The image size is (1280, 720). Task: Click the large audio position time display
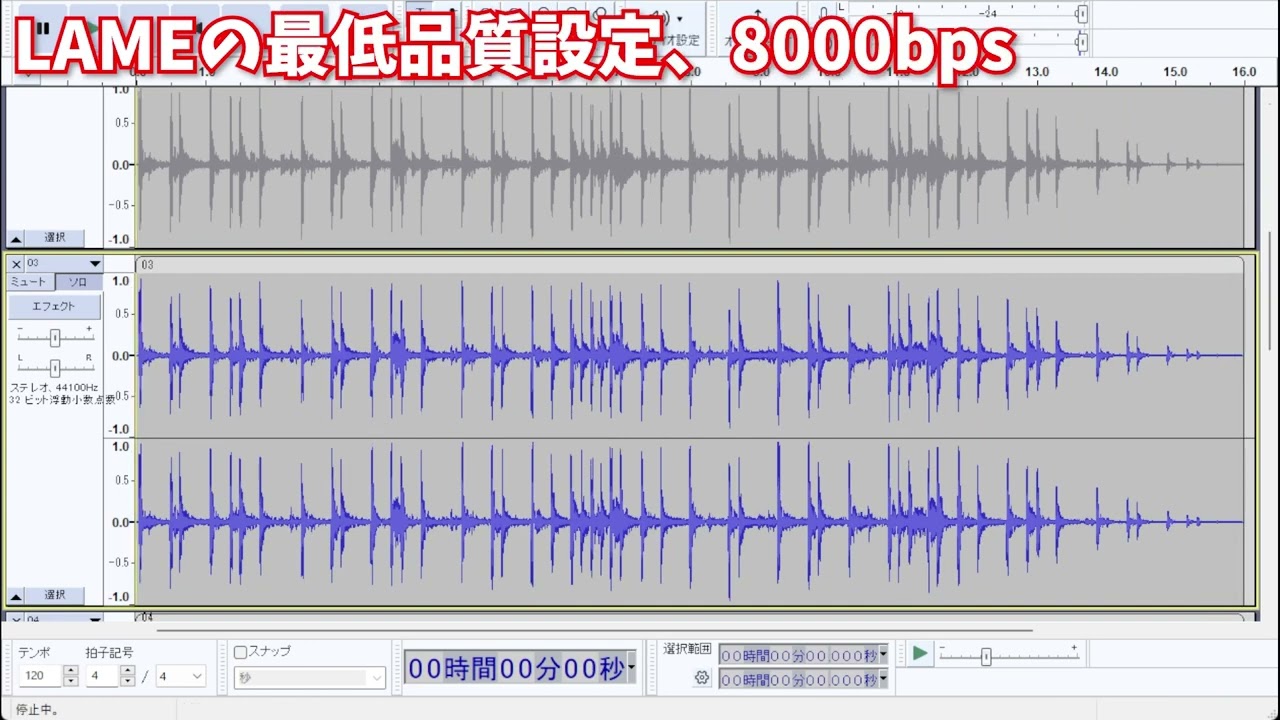515,669
